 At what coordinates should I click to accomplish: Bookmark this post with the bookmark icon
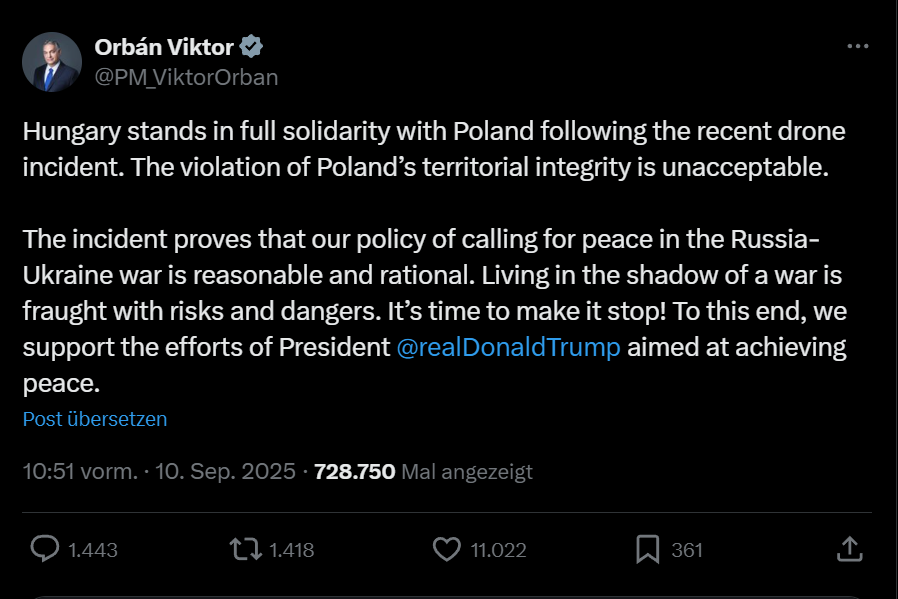648,549
